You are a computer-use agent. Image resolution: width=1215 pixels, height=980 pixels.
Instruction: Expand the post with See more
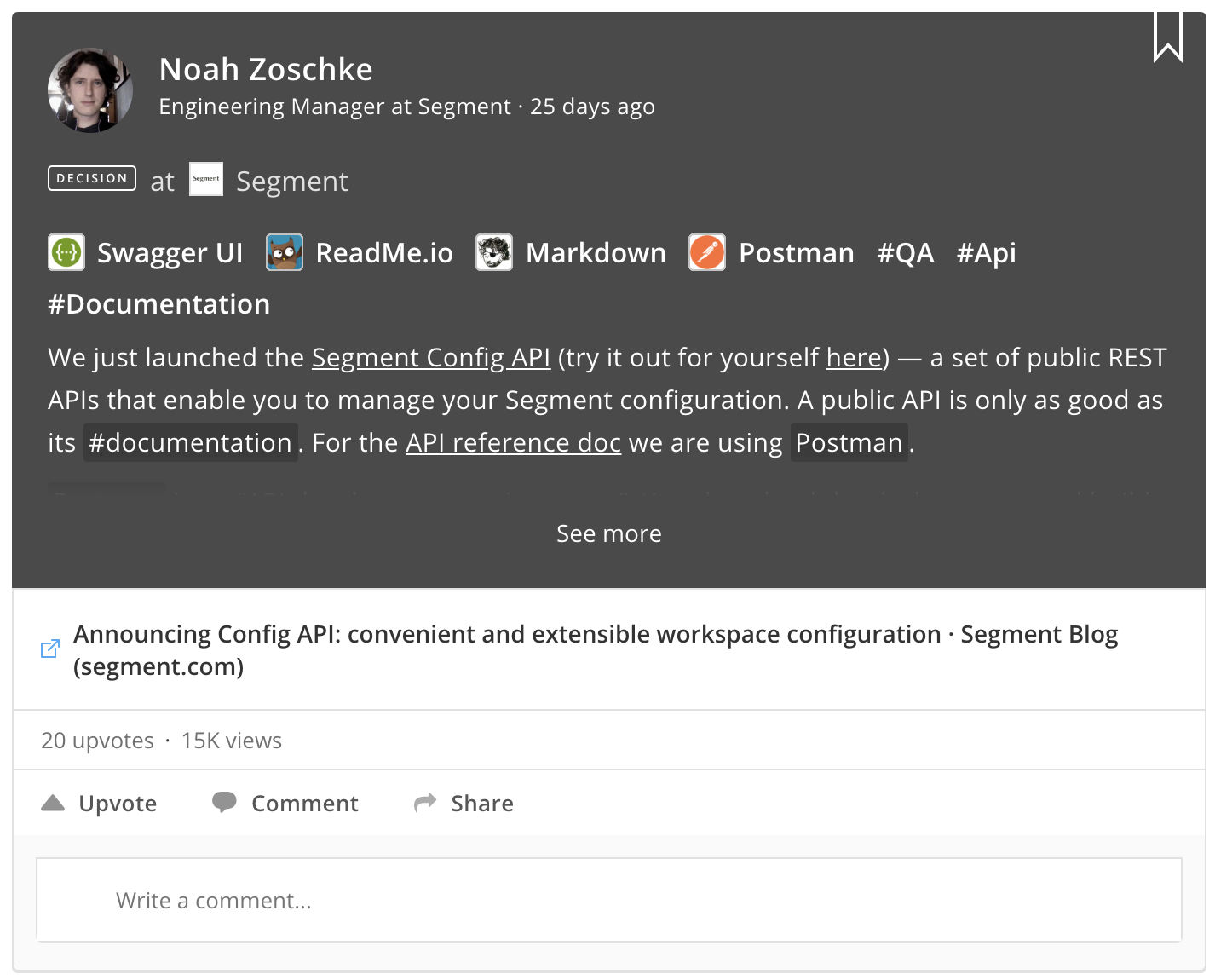click(x=609, y=533)
